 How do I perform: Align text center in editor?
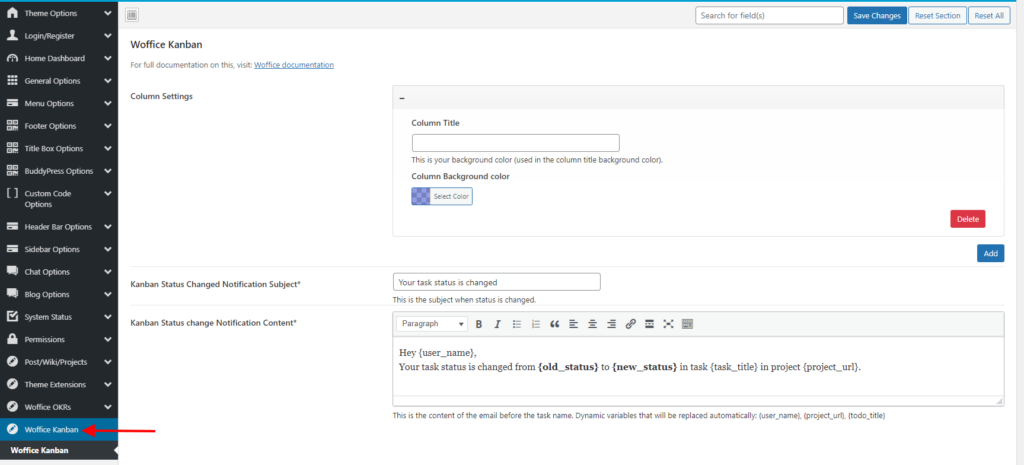(592, 324)
